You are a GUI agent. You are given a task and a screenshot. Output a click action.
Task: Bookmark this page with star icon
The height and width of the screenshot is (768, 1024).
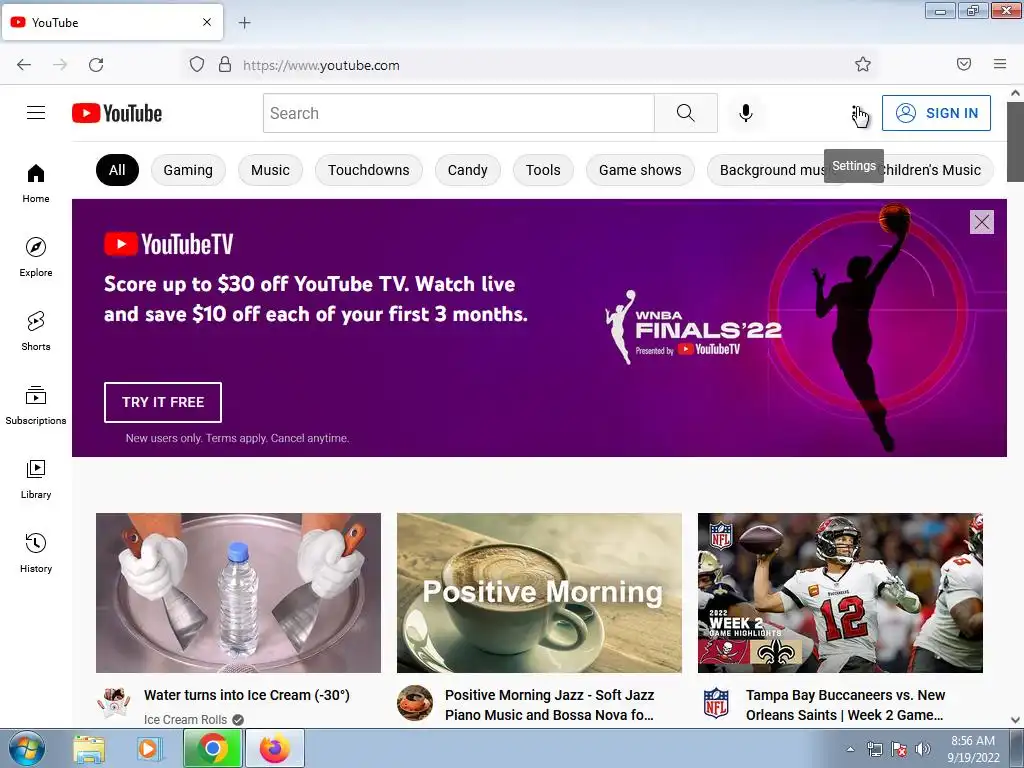(x=863, y=64)
